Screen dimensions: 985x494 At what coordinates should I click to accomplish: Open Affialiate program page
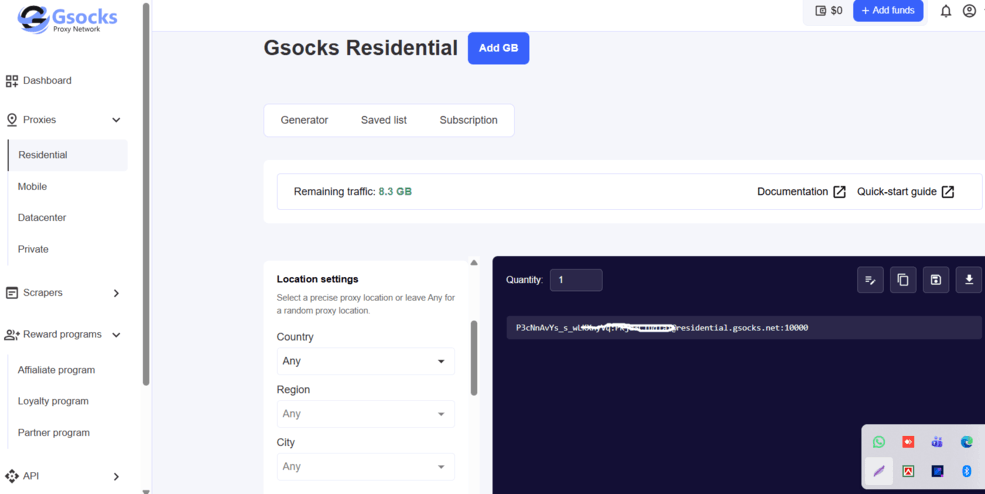click(57, 370)
